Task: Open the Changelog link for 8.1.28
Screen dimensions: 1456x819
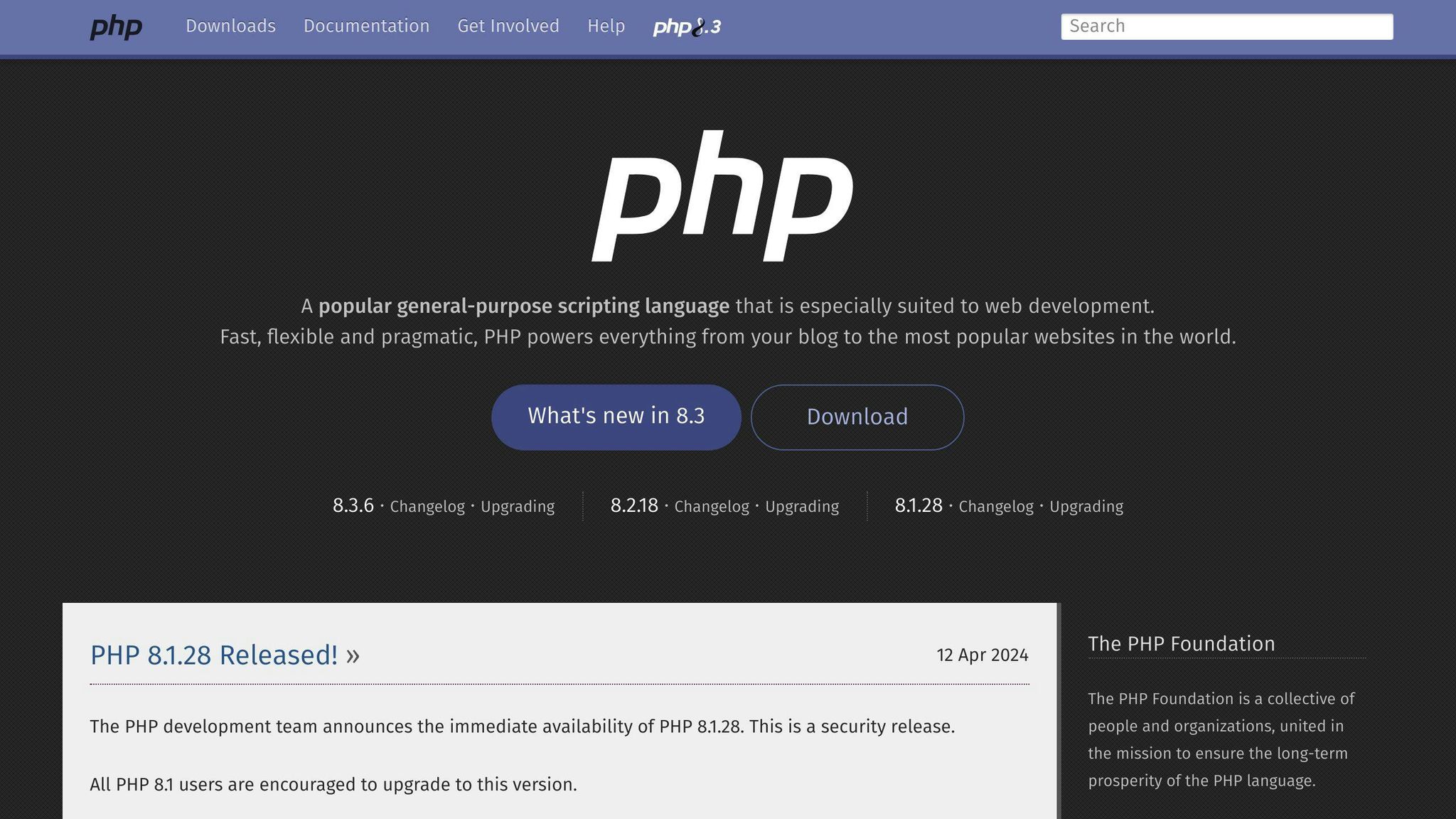Action: (x=996, y=507)
